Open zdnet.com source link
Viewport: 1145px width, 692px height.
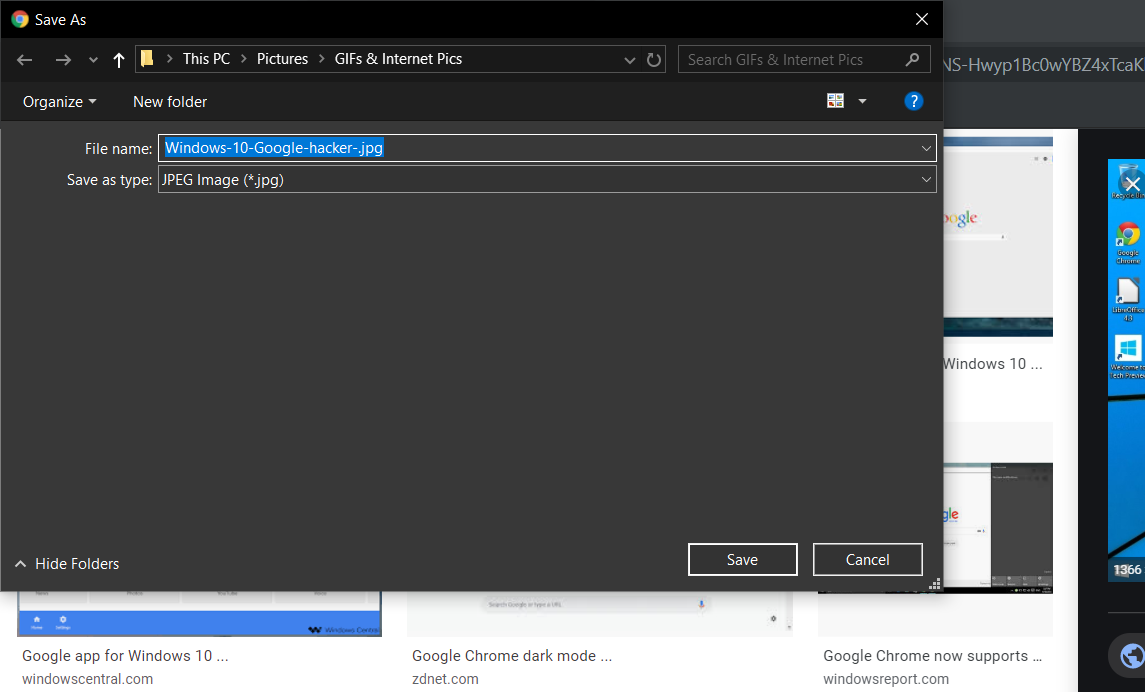(x=445, y=679)
